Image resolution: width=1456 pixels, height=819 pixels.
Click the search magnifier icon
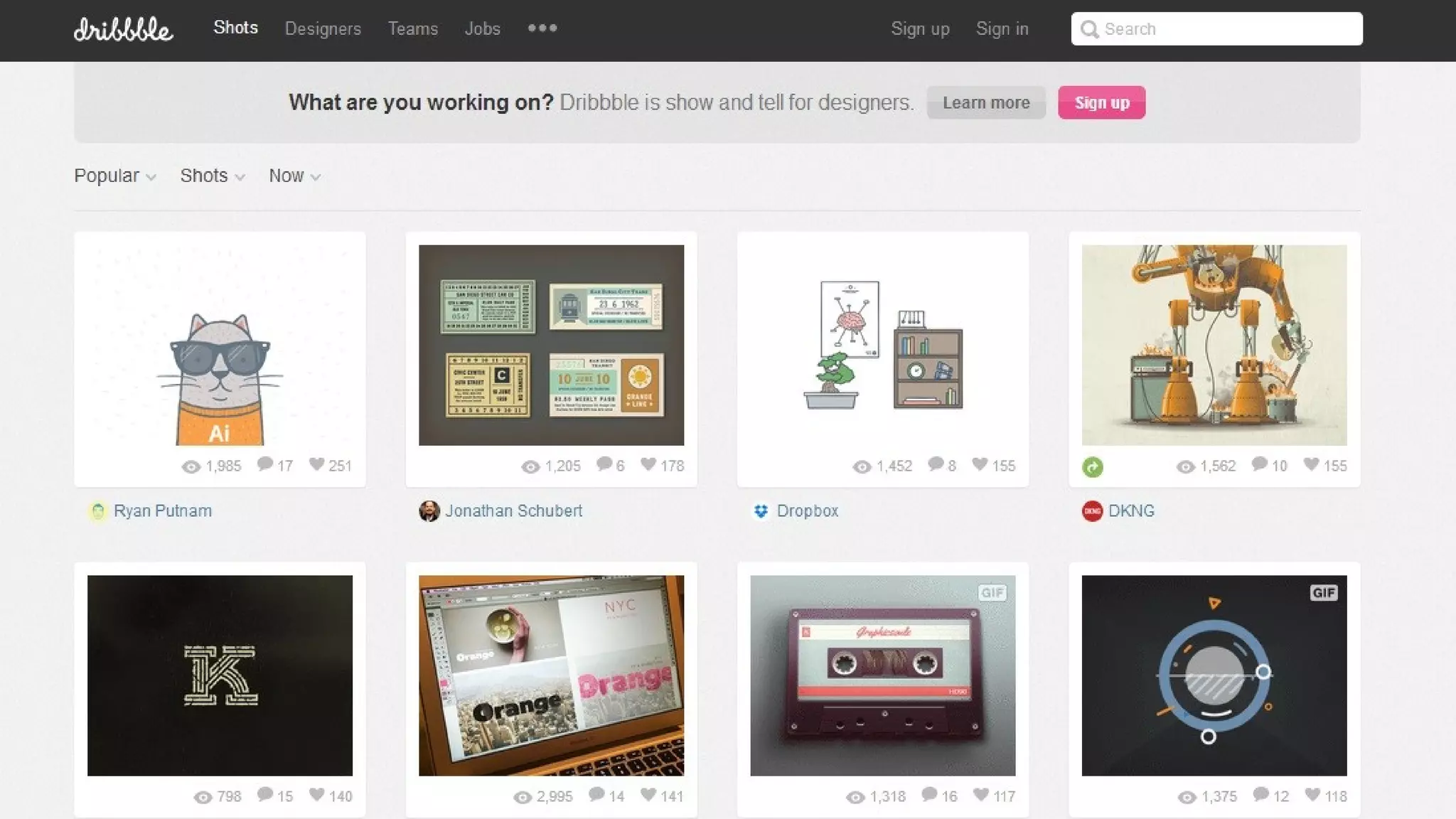1088,29
